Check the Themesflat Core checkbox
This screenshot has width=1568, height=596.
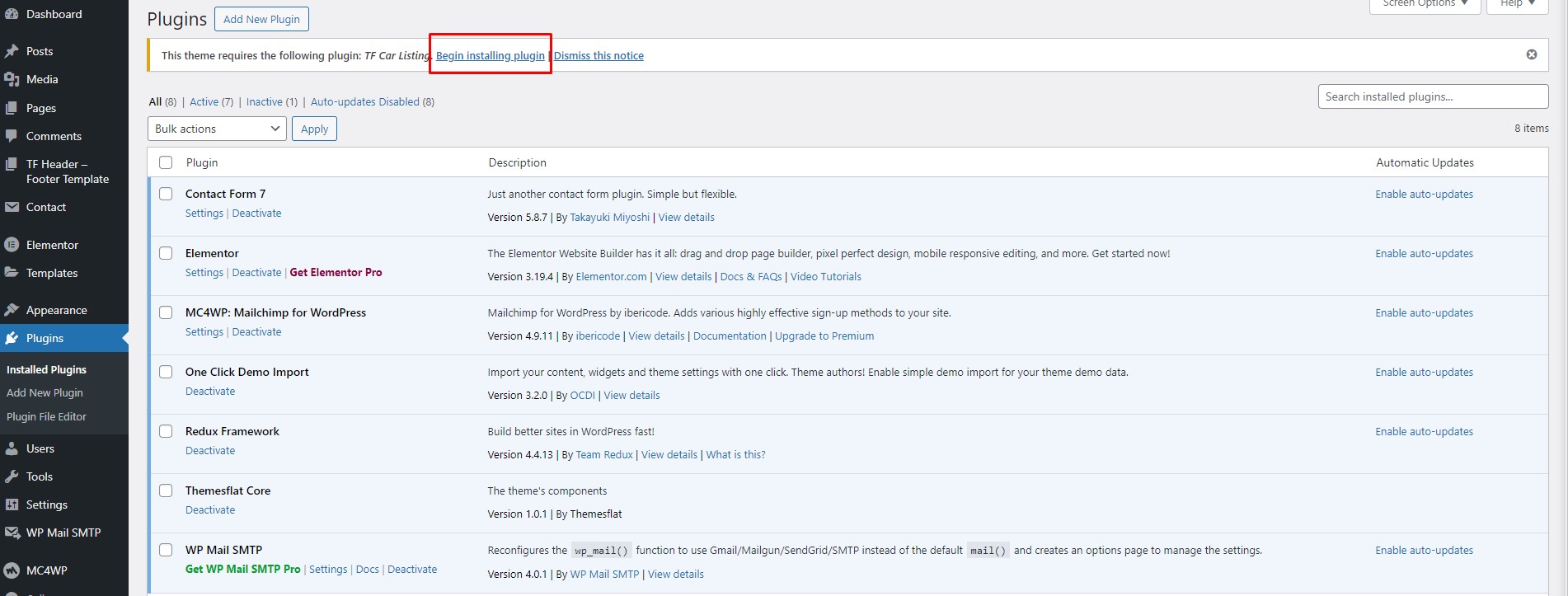(166, 490)
